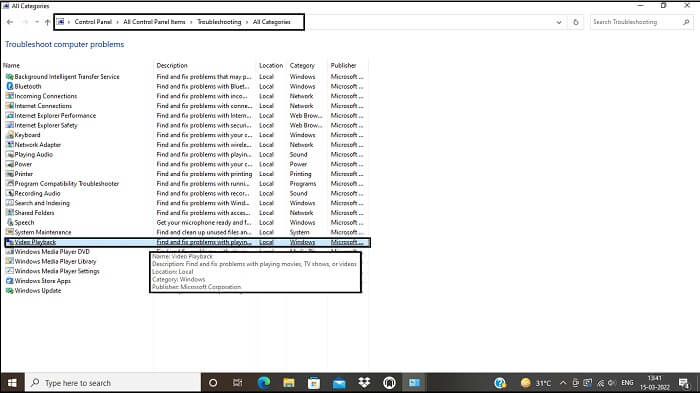700x393 pixels.
Task: Navigate to Troubleshooting breadcrumb
Action: tap(219, 22)
